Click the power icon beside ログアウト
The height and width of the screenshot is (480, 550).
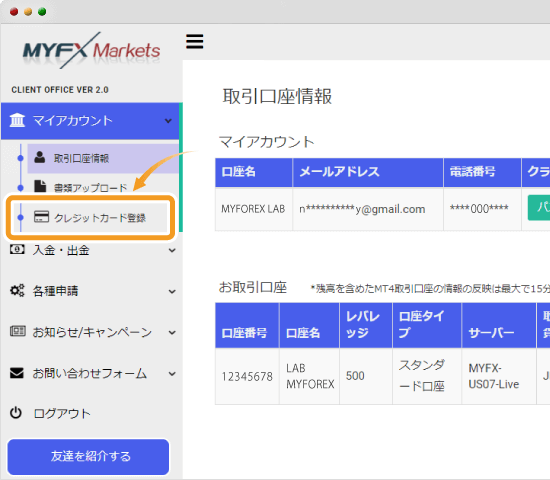pos(16,413)
